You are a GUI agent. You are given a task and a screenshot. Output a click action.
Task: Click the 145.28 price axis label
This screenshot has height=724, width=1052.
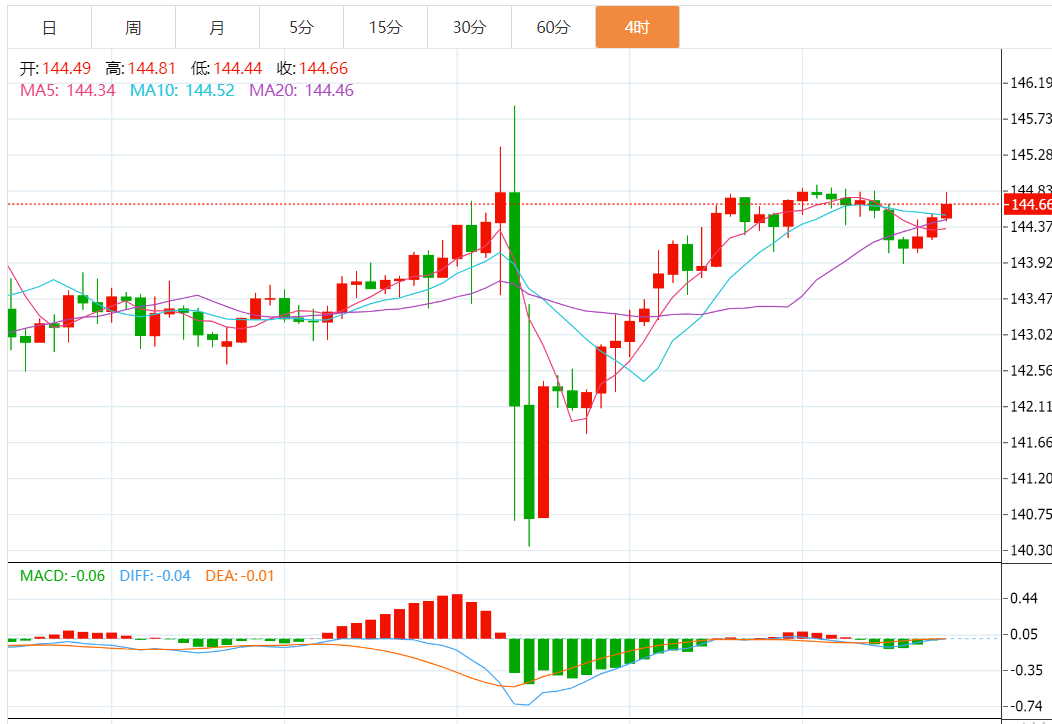tap(1031, 155)
